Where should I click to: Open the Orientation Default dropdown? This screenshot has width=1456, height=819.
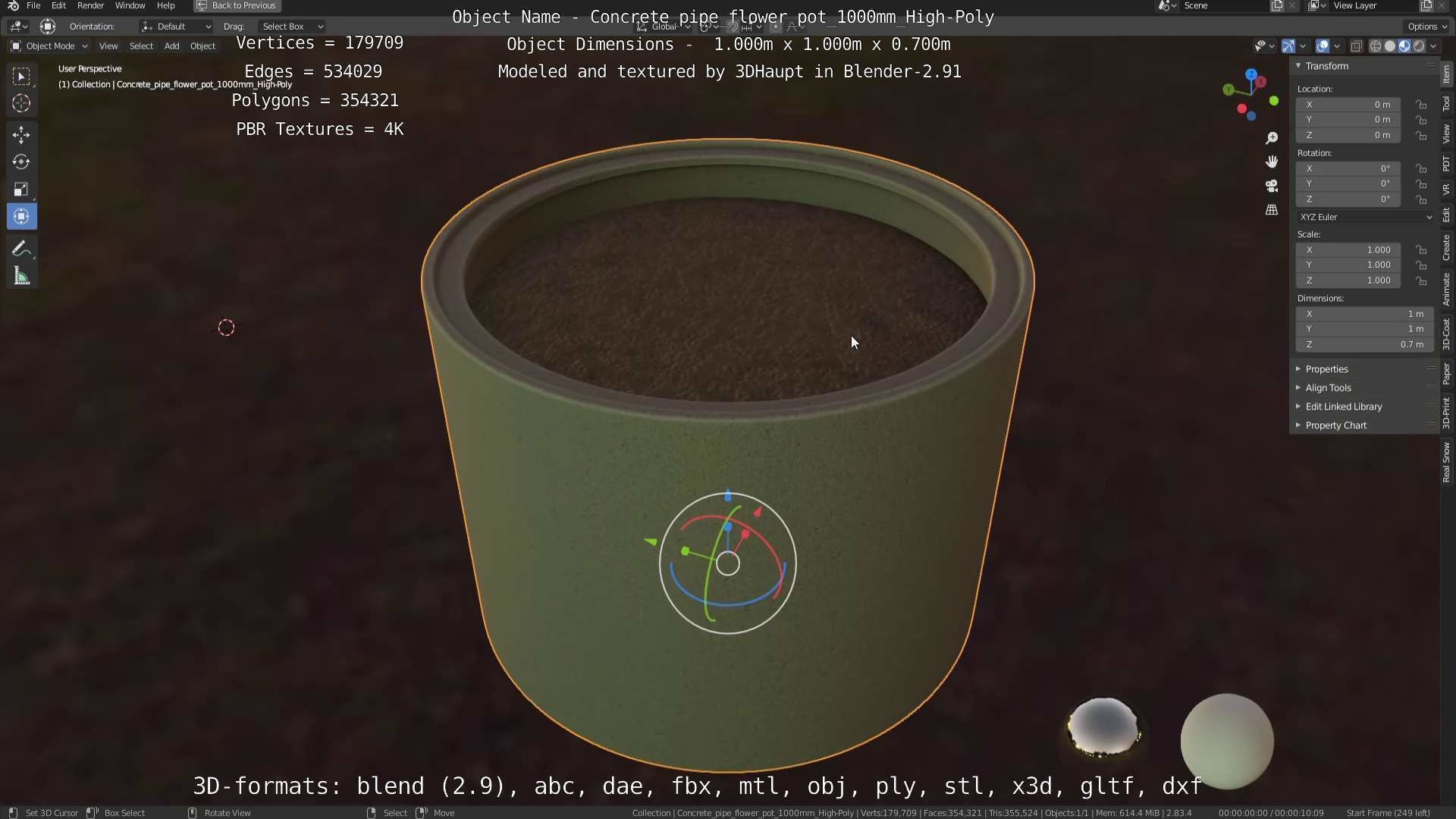point(176,27)
